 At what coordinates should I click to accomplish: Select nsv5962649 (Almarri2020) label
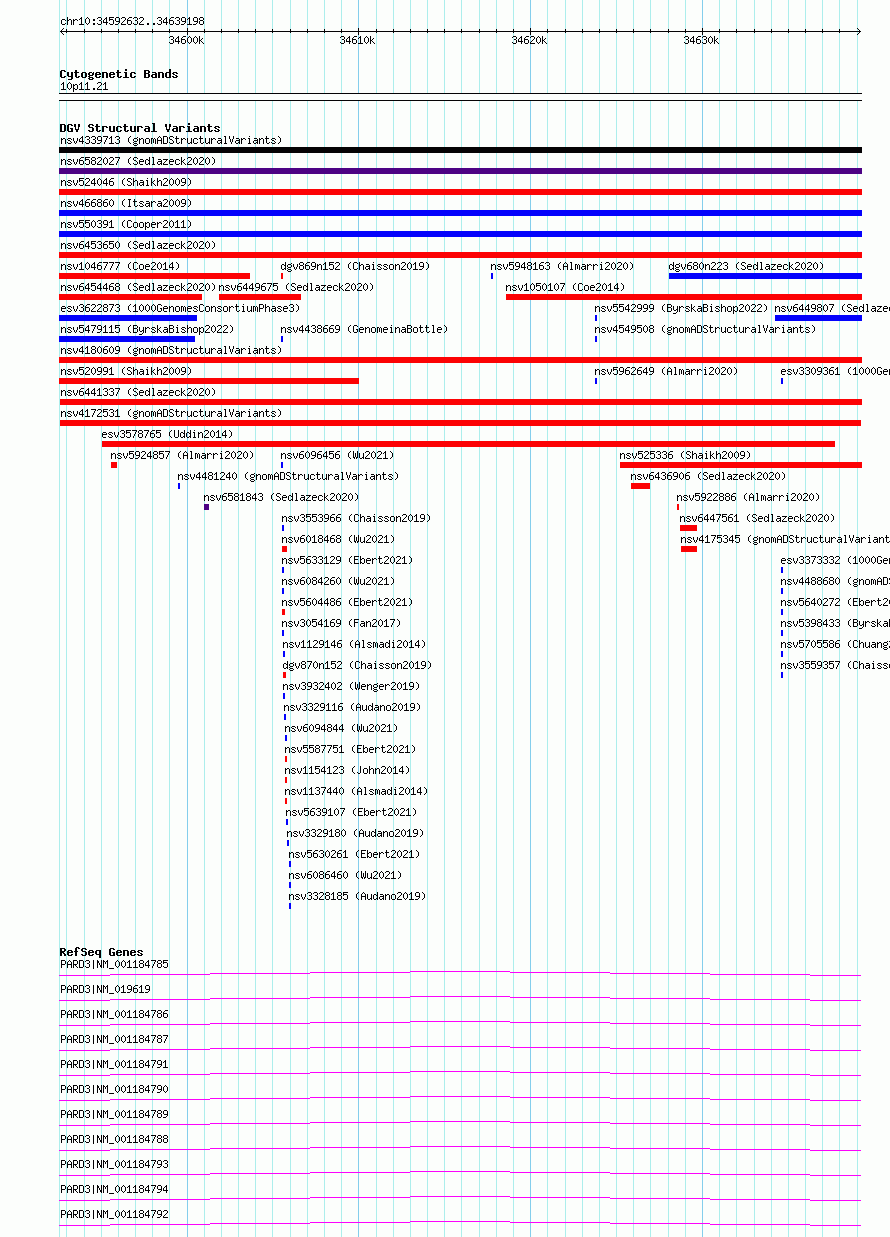coord(666,371)
